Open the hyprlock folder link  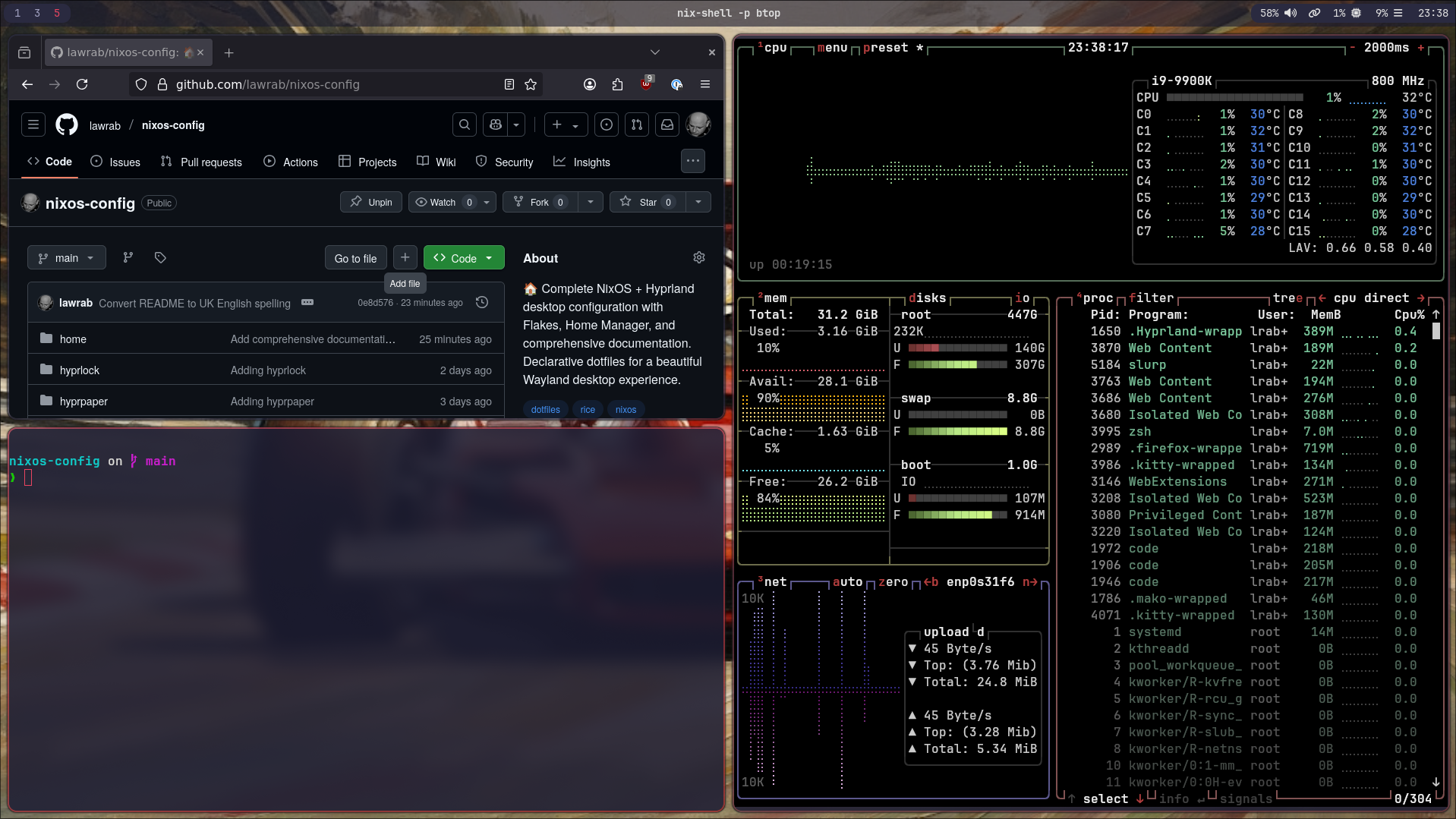(80, 370)
